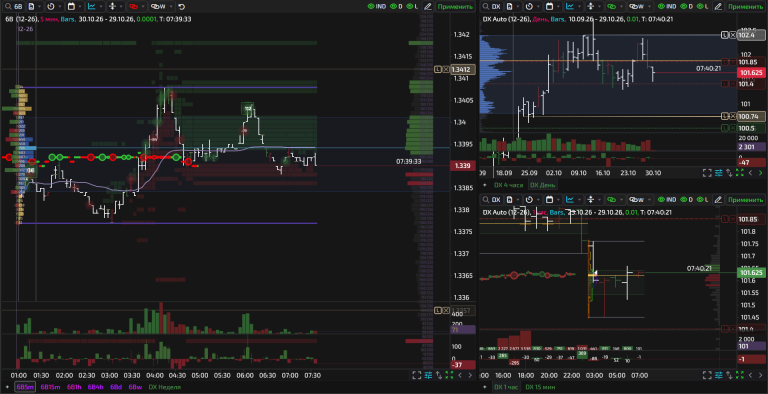Add a new tab with plus below 6B chart

(7, 387)
